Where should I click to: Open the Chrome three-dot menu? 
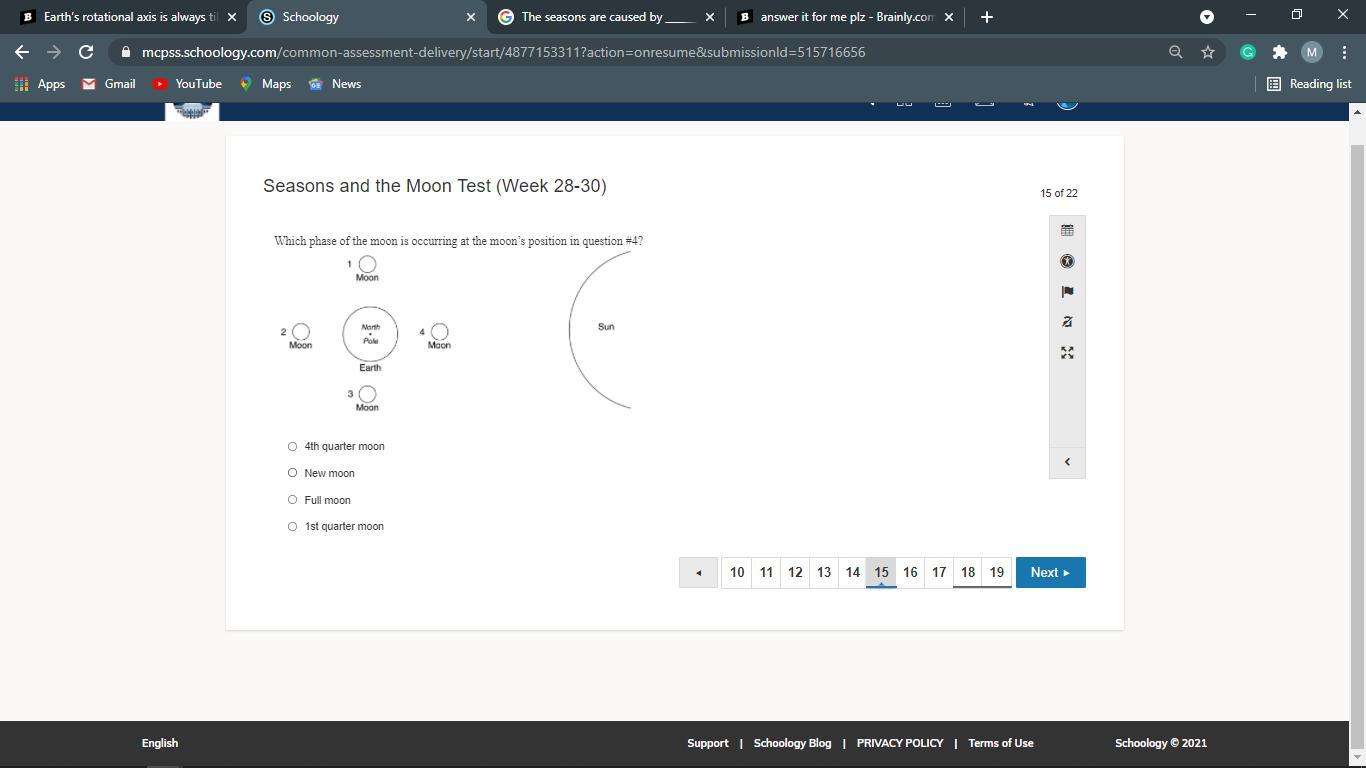1343,52
